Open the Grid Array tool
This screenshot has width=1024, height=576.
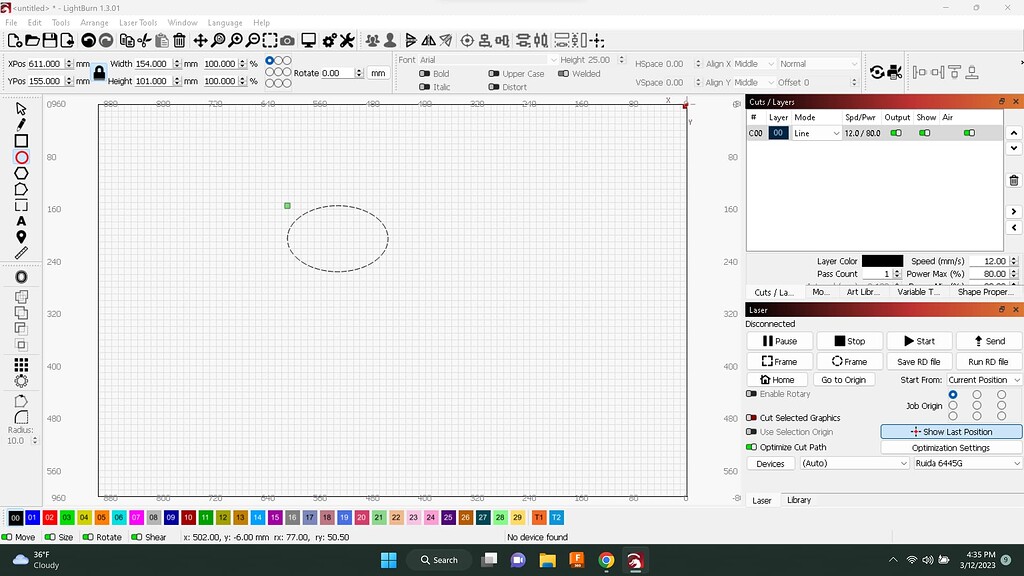[x=21, y=364]
